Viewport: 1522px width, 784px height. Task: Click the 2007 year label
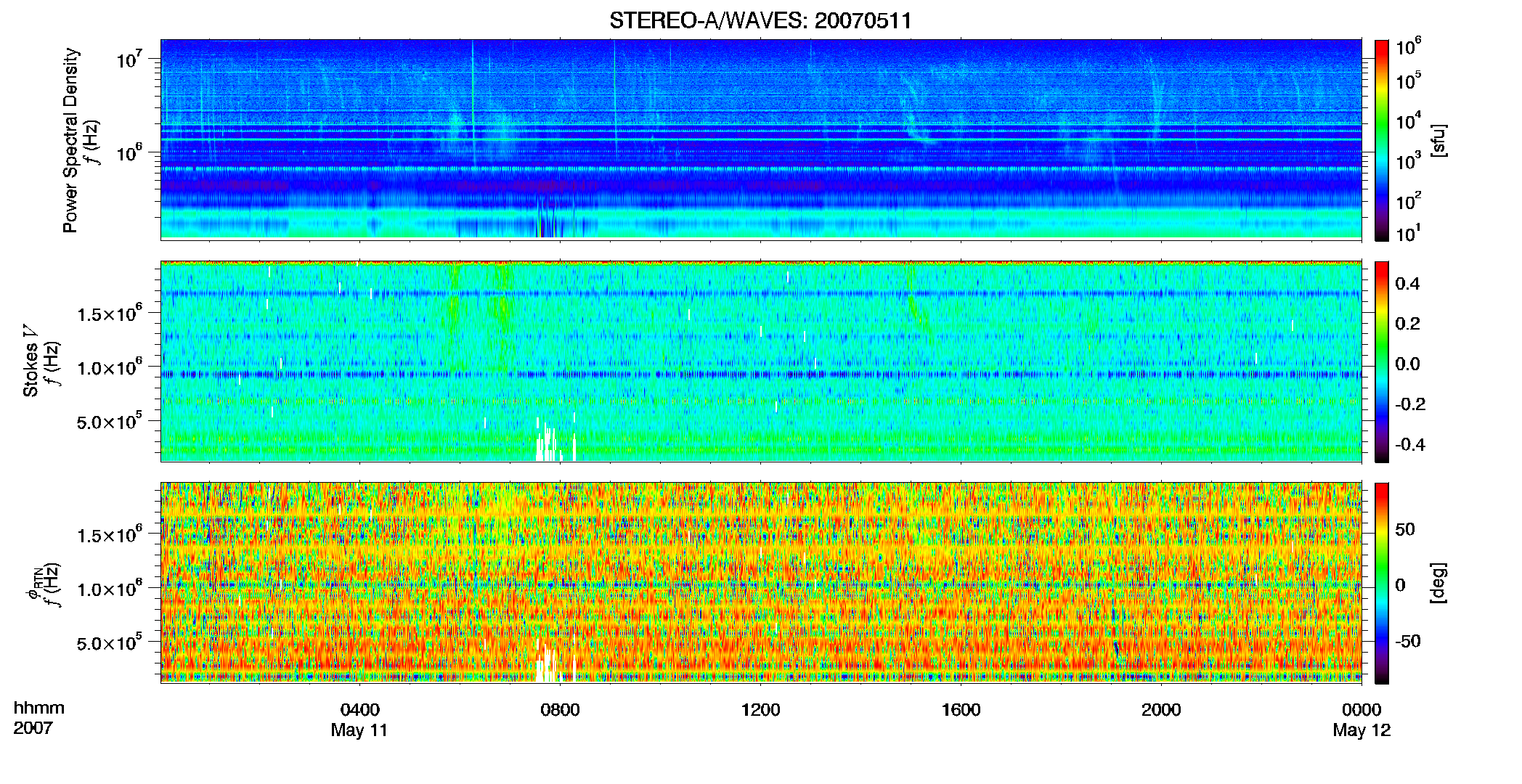point(33,728)
